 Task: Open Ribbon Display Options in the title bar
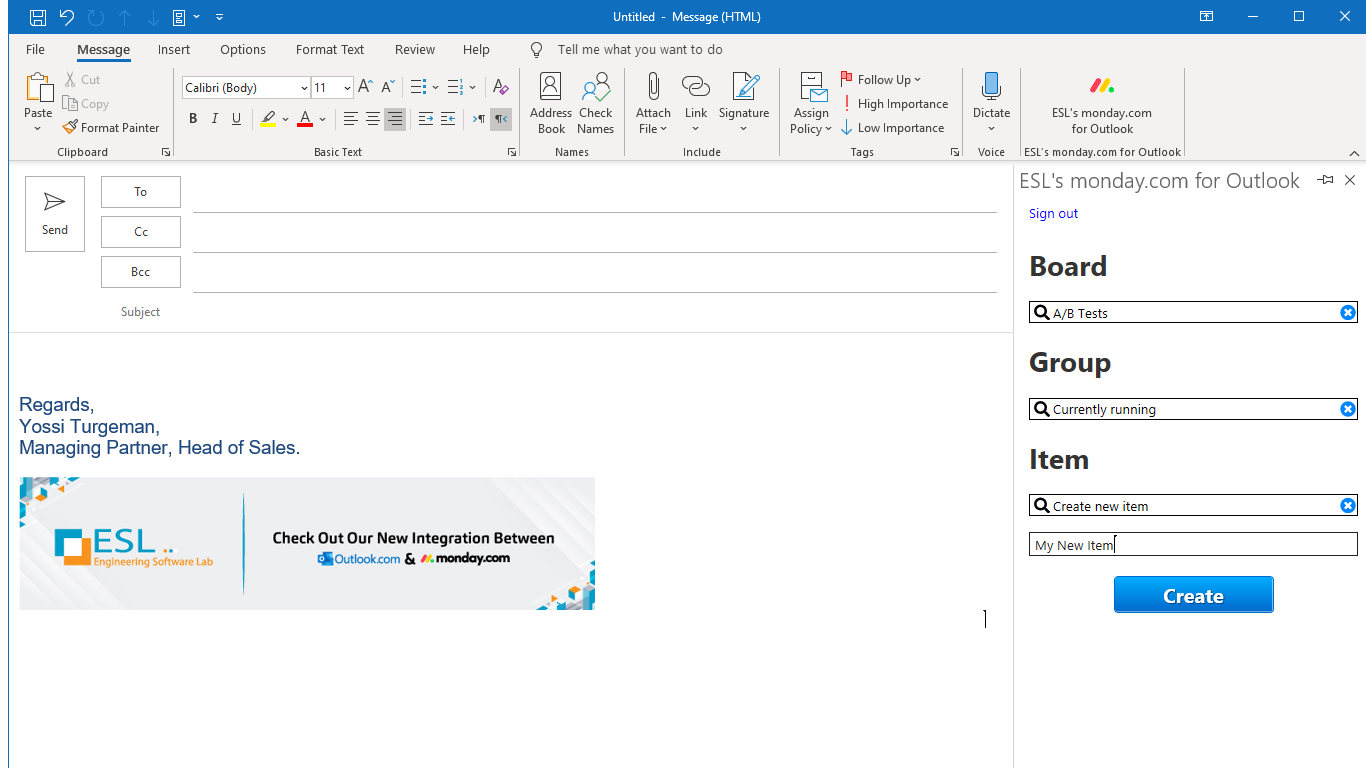click(x=1207, y=17)
